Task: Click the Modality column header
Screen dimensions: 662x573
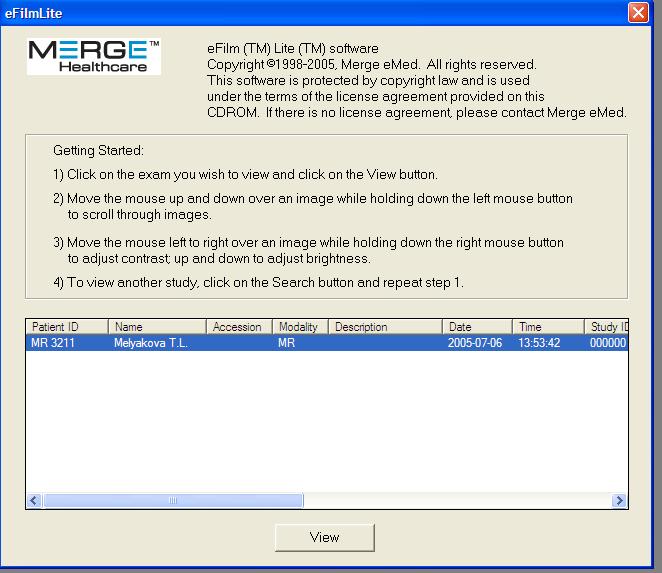Action: [x=300, y=327]
